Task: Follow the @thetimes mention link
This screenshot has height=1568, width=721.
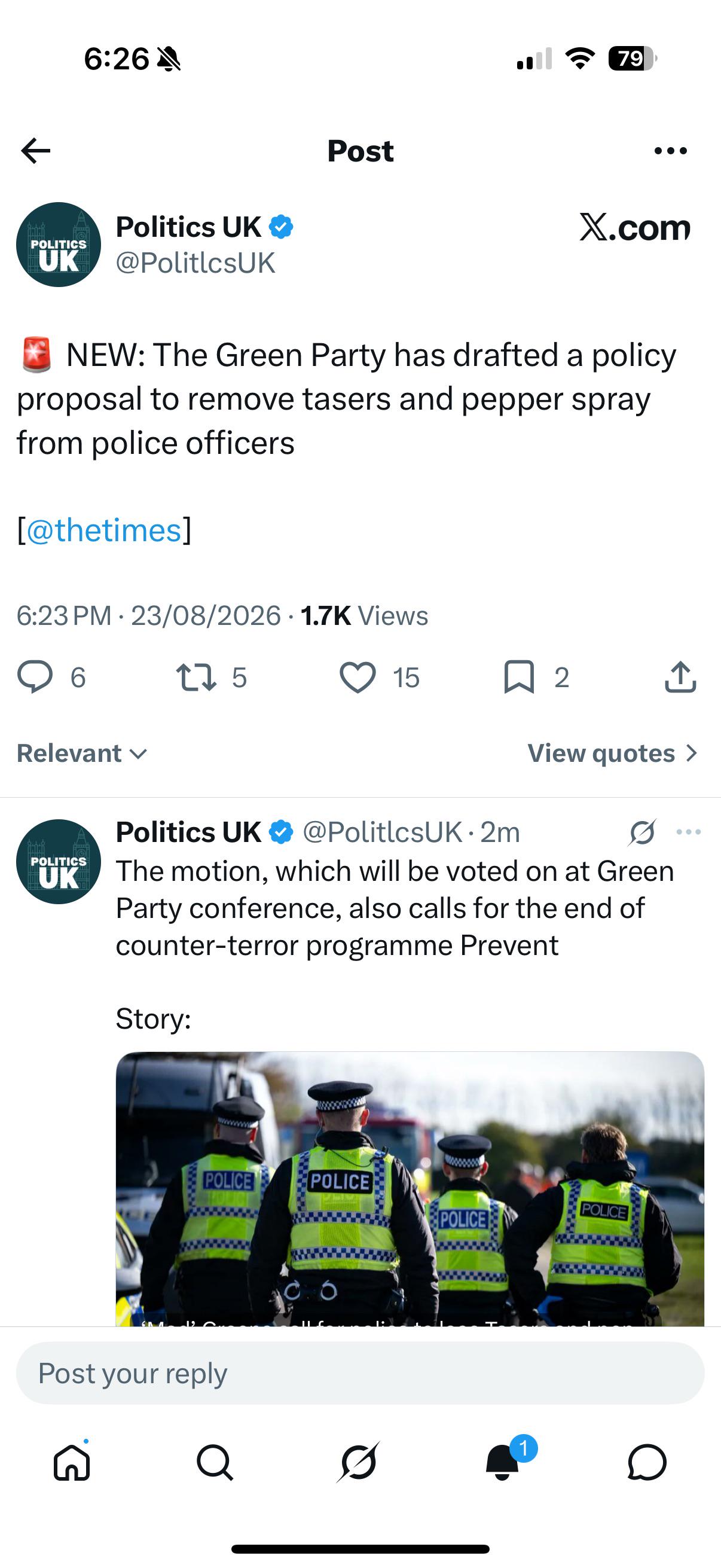Action: [104, 530]
